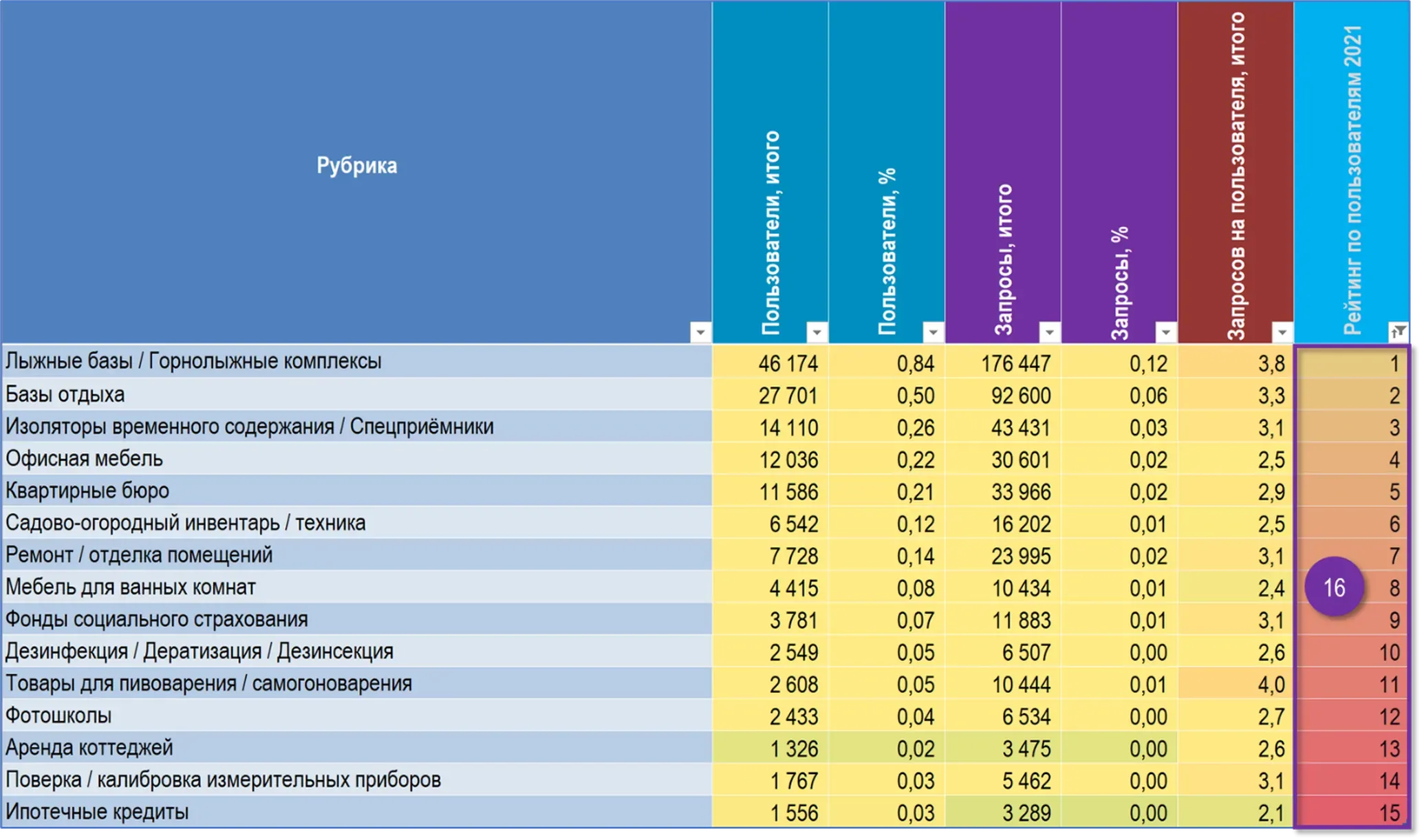The height and width of the screenshot is (840, 1422).
Task: Click the 4,0 requests-per-user cell
Action: coord(1236,685)
